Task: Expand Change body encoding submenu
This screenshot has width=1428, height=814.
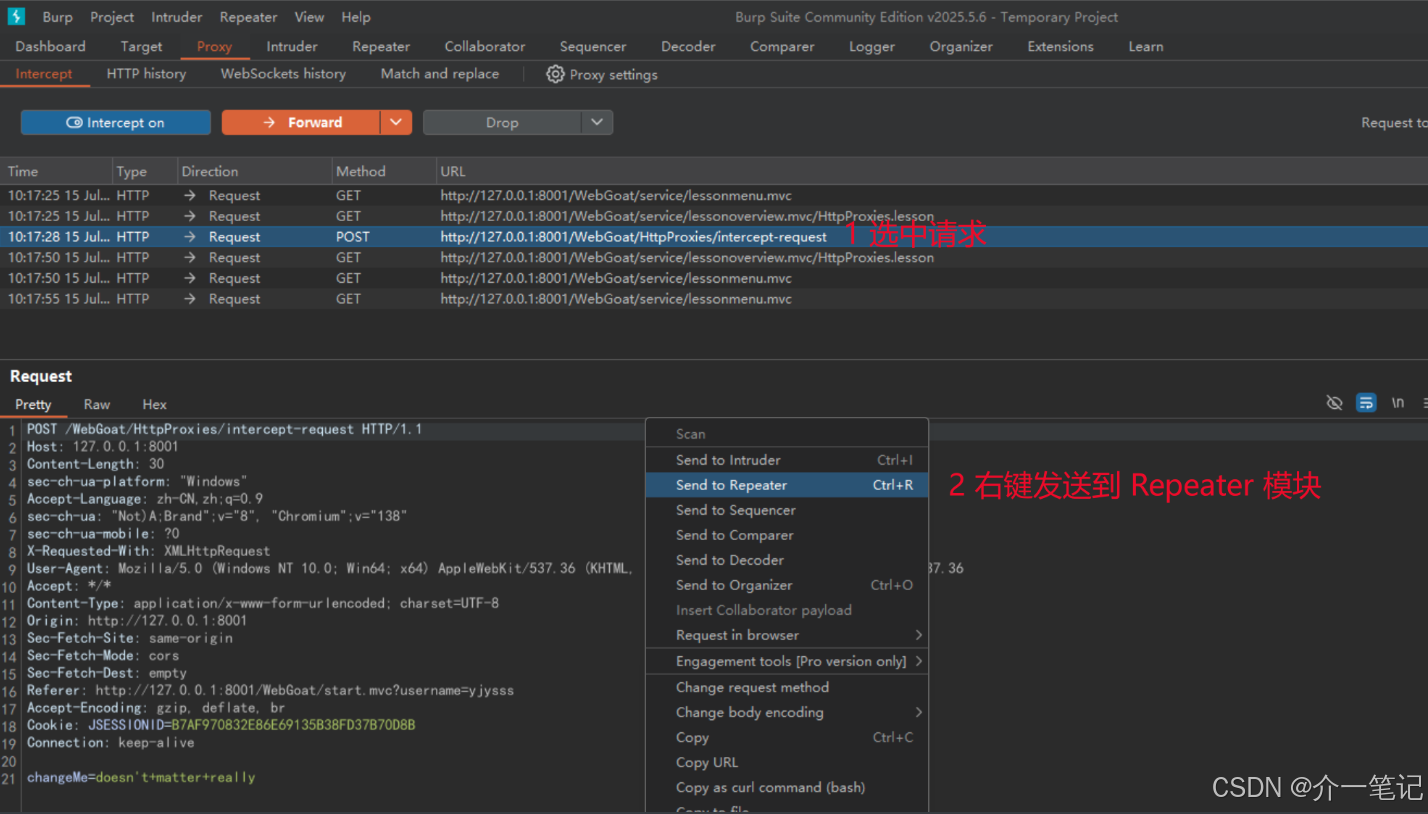Action: pos(787,712)
